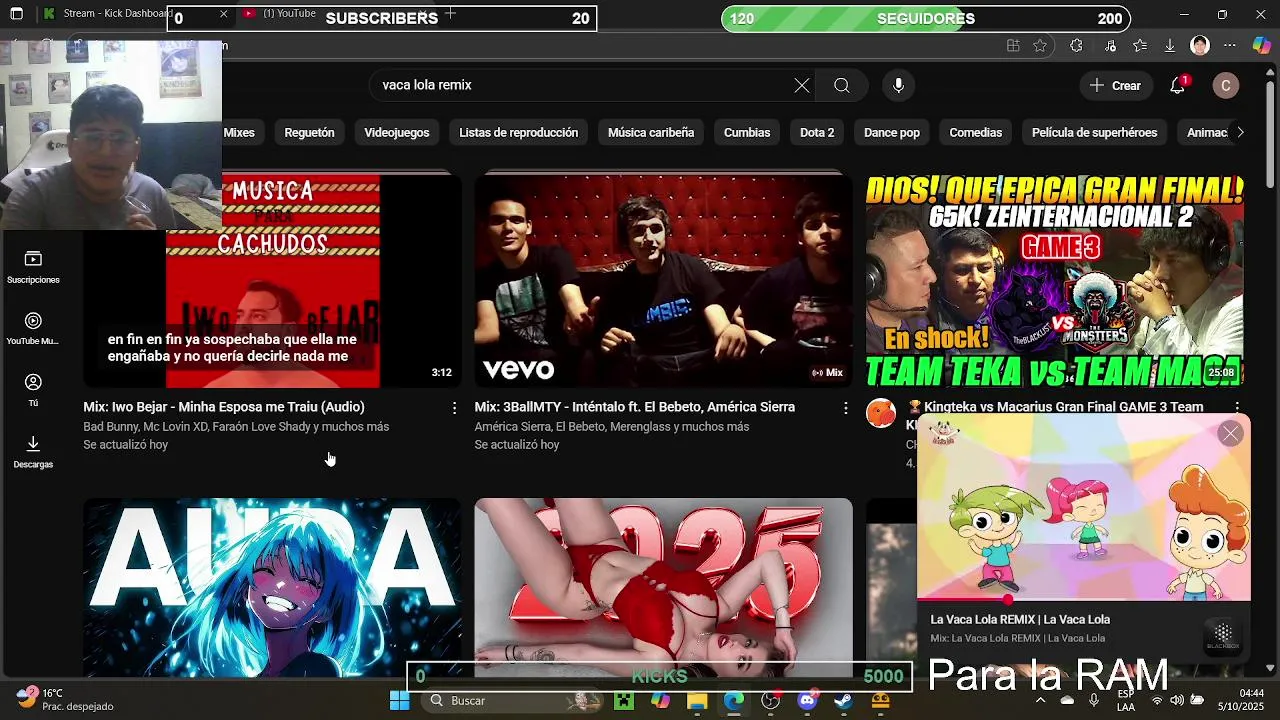Open options menu for 3BallMTY mix

pyautogui.click(x=845, y=408)
